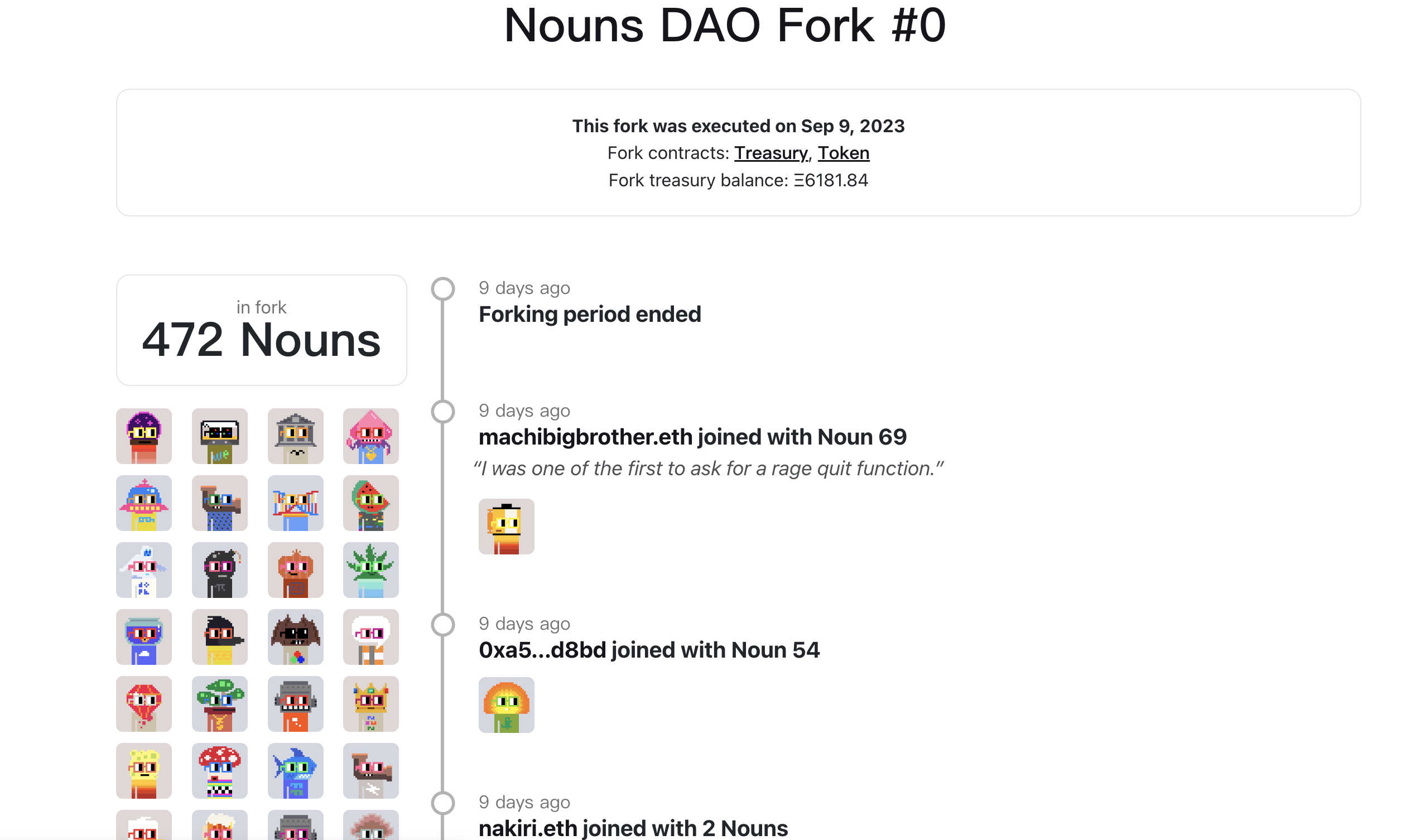This screenshot has width=1406, height=840.
Task: Open the gold crown-head Noun
Action: point(370,703)
